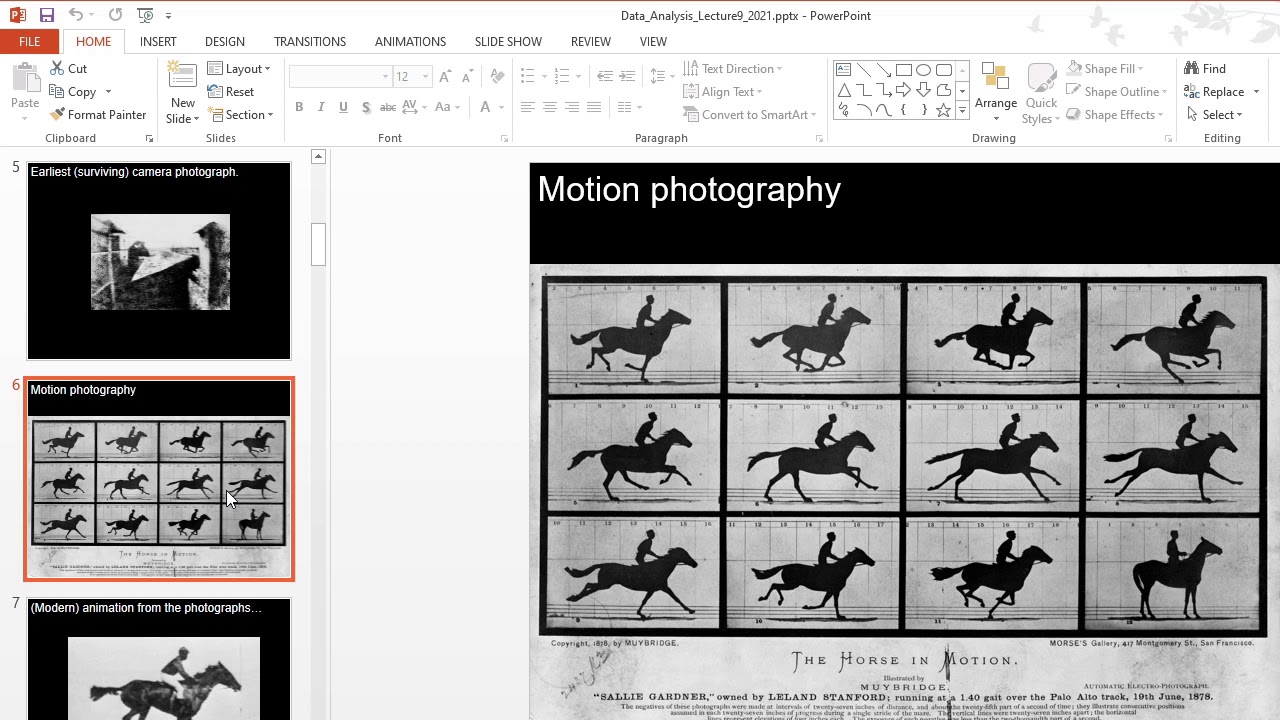Screen dimensions: 1280x720
Task: Select the Isosceles Triangle shape
Action: pyautogui.click(x=843, y=90)
